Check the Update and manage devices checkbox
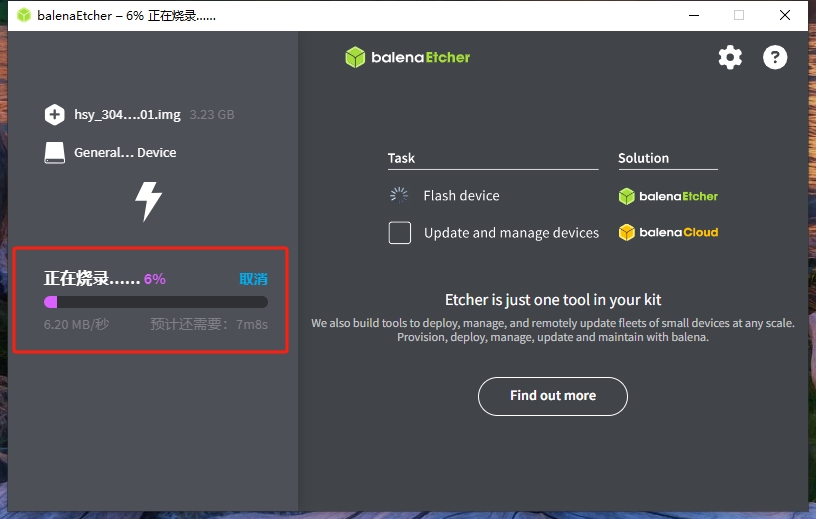The height and width of the screenshot is (519, 816). coord(400,233)
